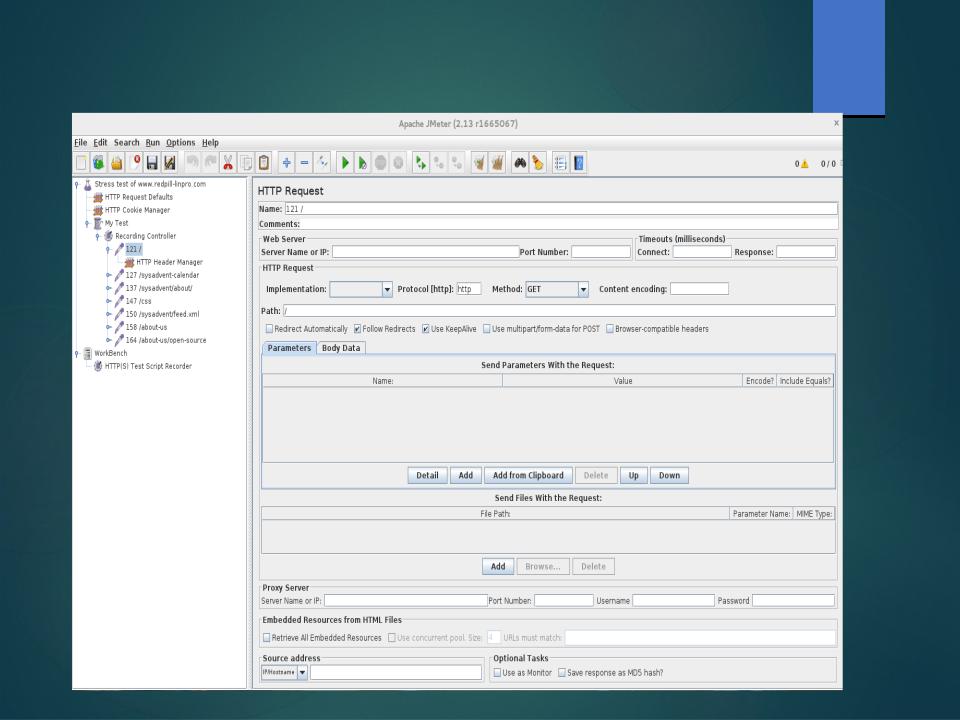Click the Cut scissors icon
960x720 pixels.
tap(228, 163)
